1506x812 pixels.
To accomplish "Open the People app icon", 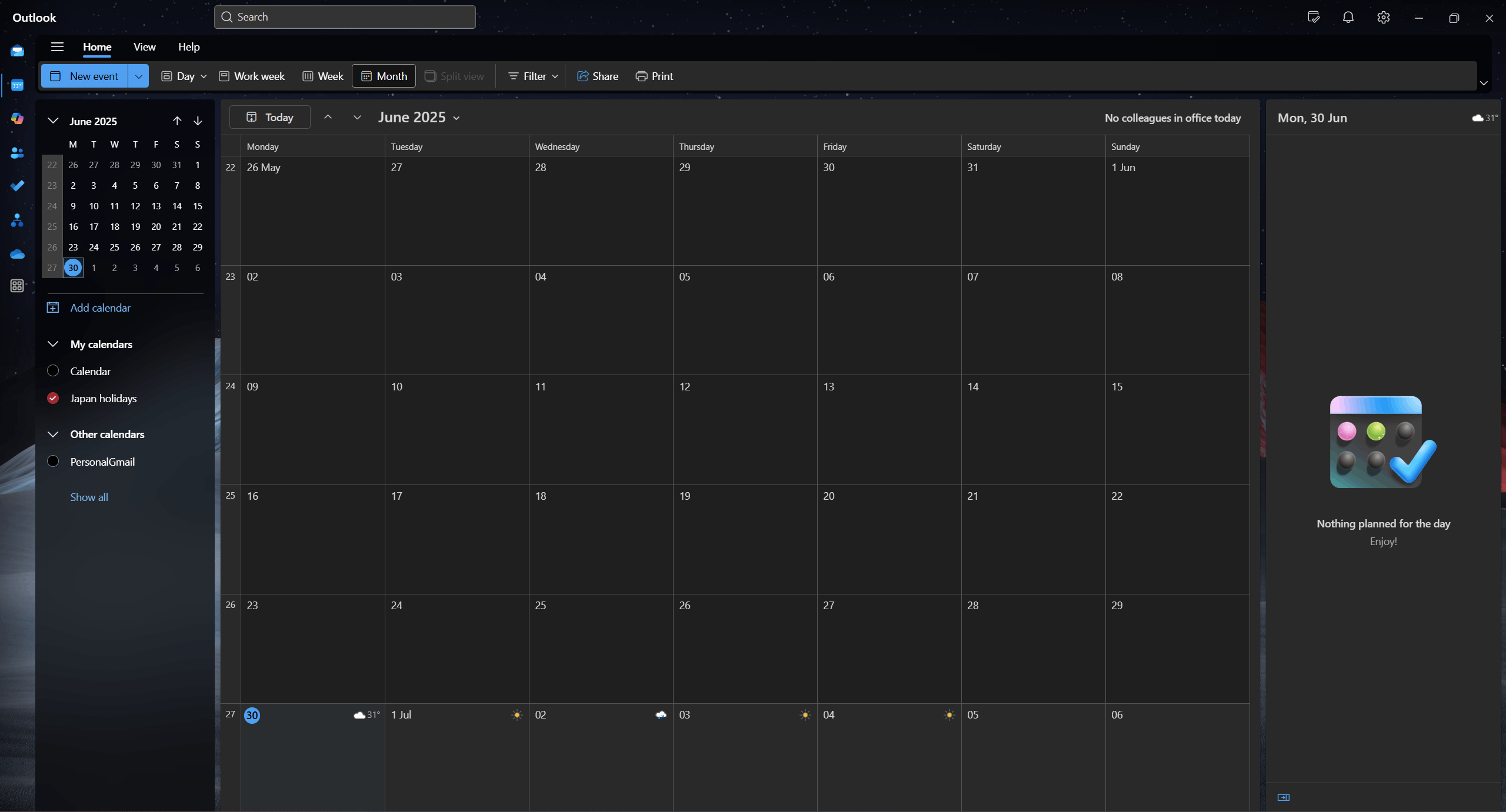I will (x=17, y=153).
